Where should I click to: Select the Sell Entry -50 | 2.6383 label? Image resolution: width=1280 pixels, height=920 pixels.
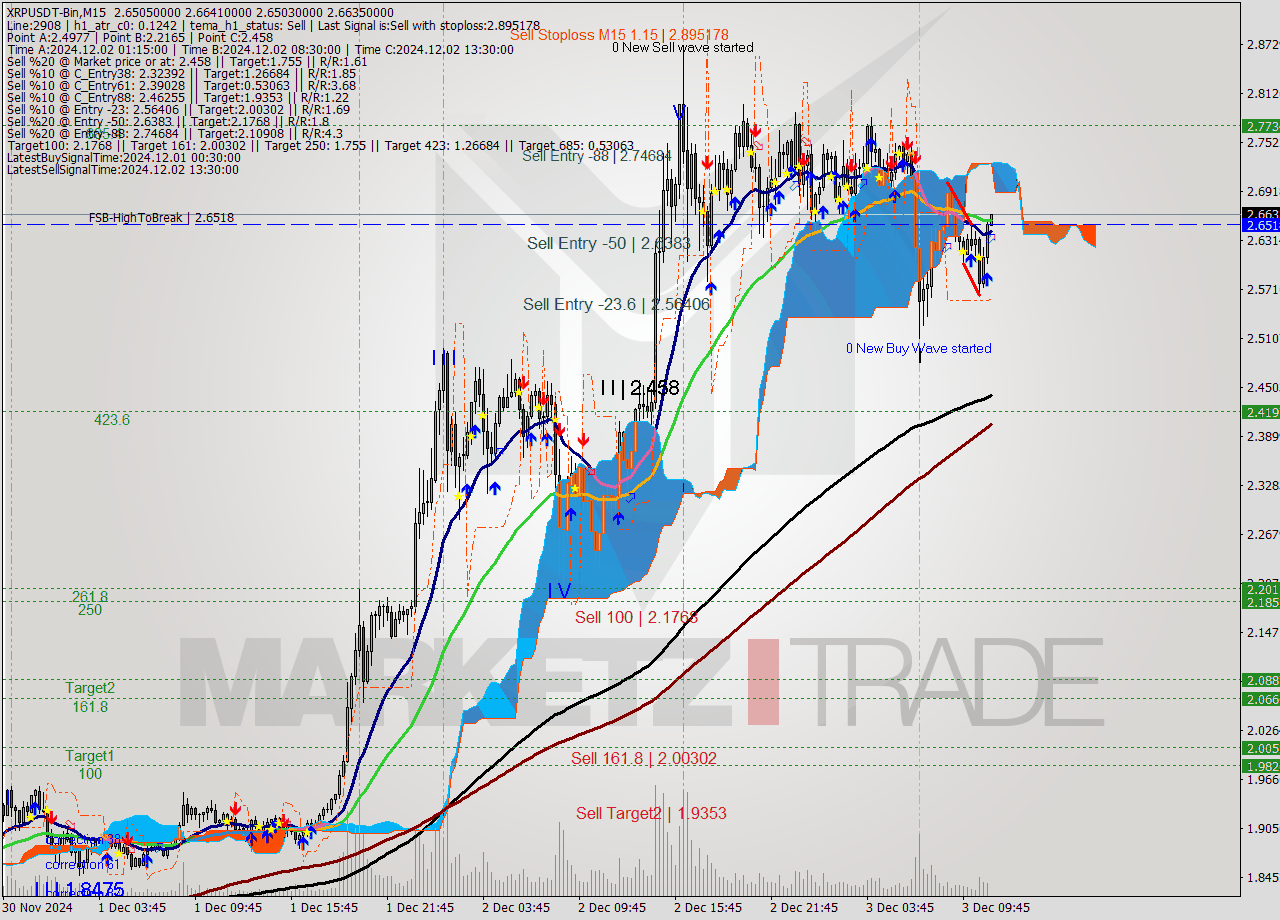click(609, 243)
